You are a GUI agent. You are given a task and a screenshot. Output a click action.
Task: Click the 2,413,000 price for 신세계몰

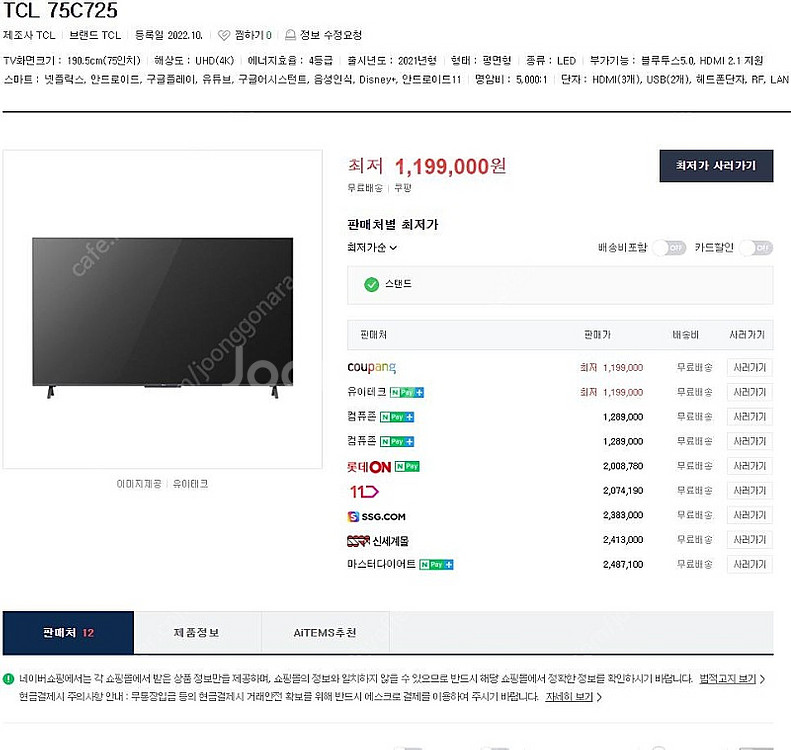[x=623, y=540]
